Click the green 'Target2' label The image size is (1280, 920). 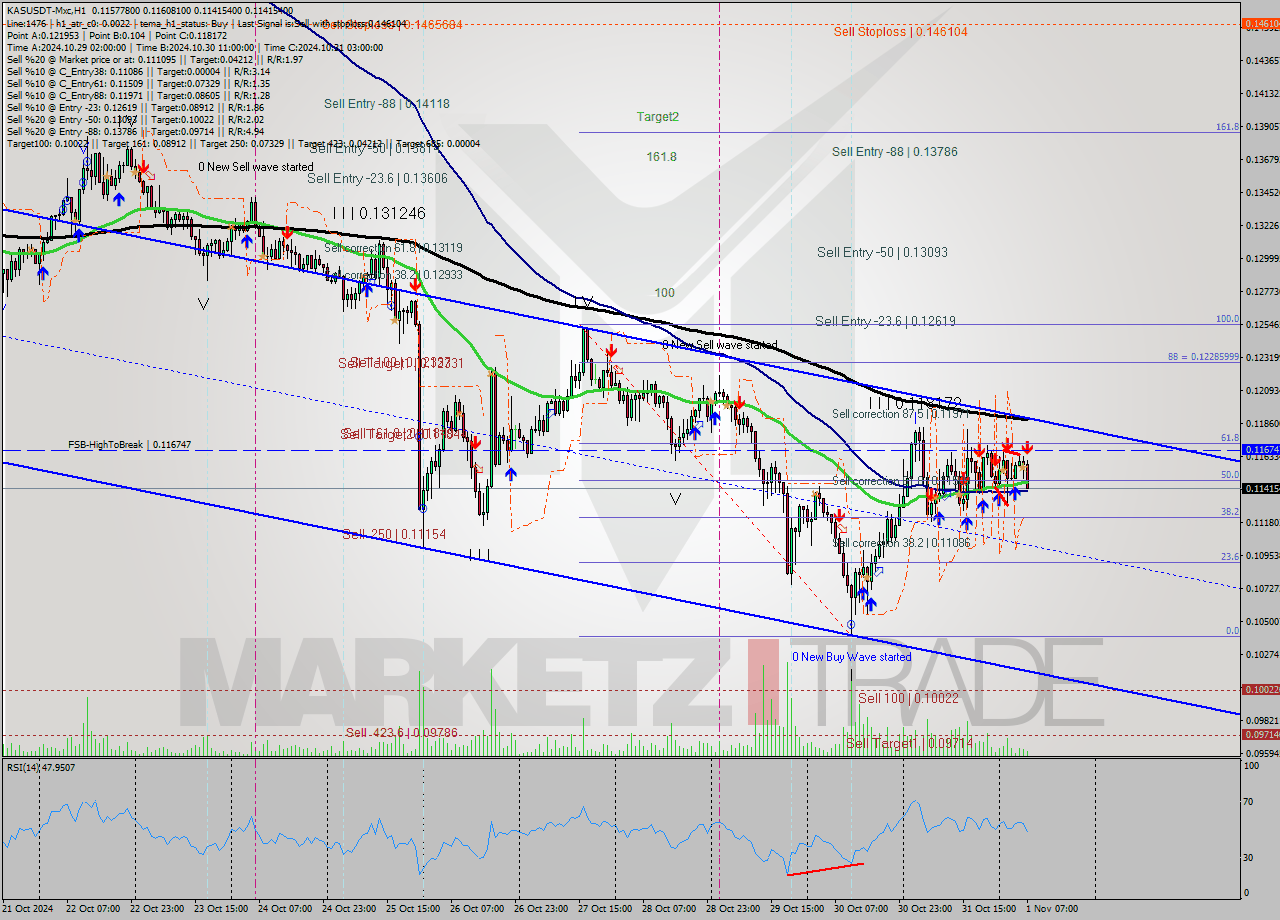tap(658, 117)
